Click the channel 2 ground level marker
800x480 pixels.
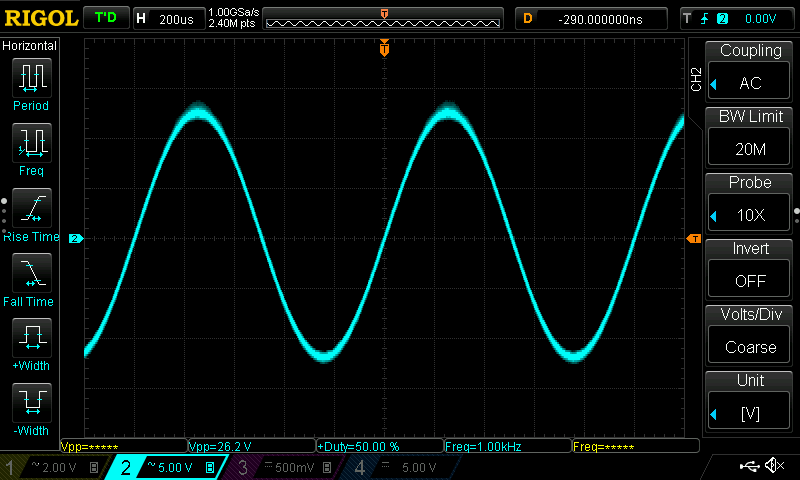76,238
